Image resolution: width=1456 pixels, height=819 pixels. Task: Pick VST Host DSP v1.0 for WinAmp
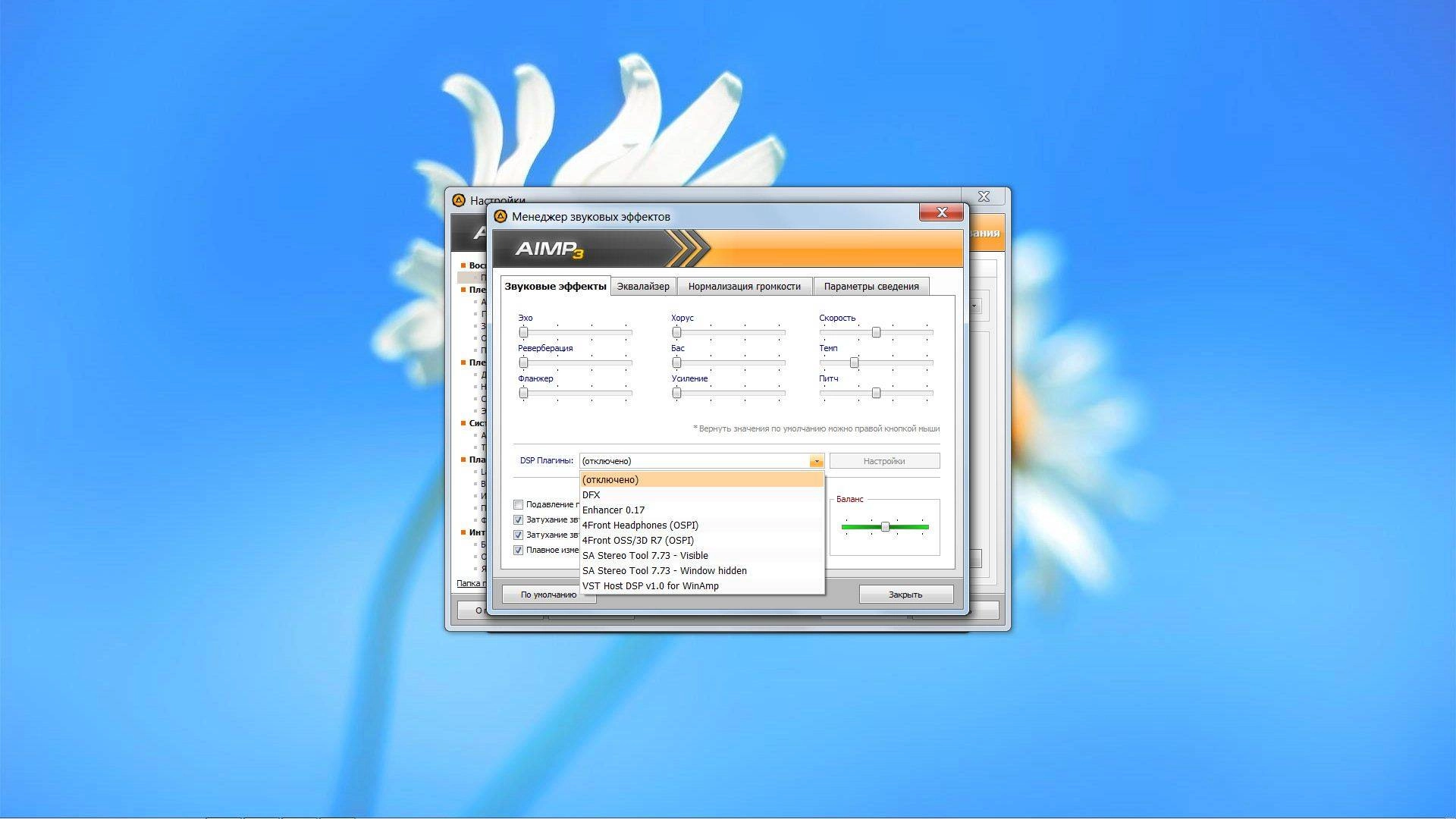pyautogui.click(x=701, y=585)
